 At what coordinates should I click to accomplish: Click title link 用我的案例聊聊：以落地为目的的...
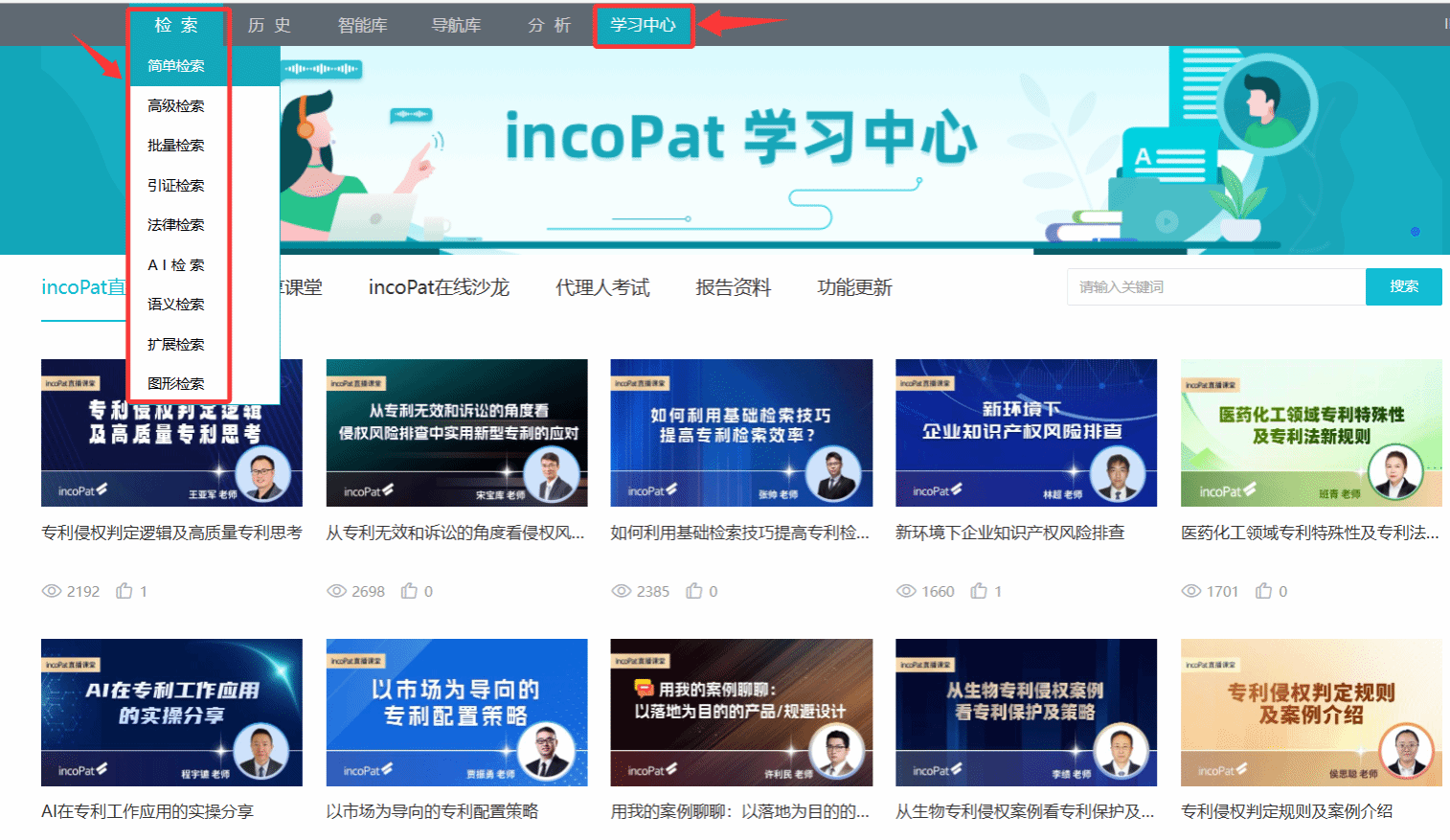click(x=740, y=811)
